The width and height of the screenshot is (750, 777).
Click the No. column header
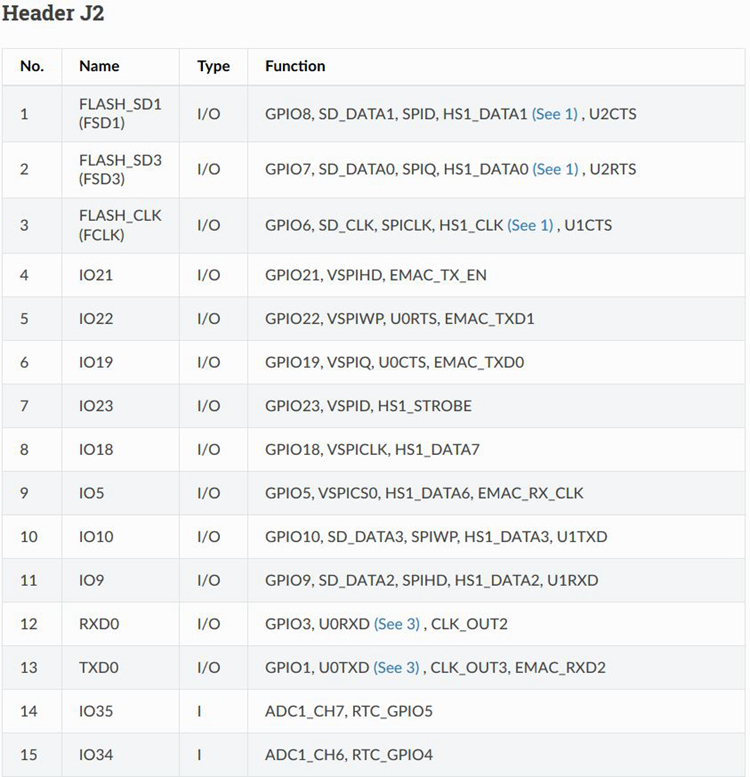coord(32,66)
